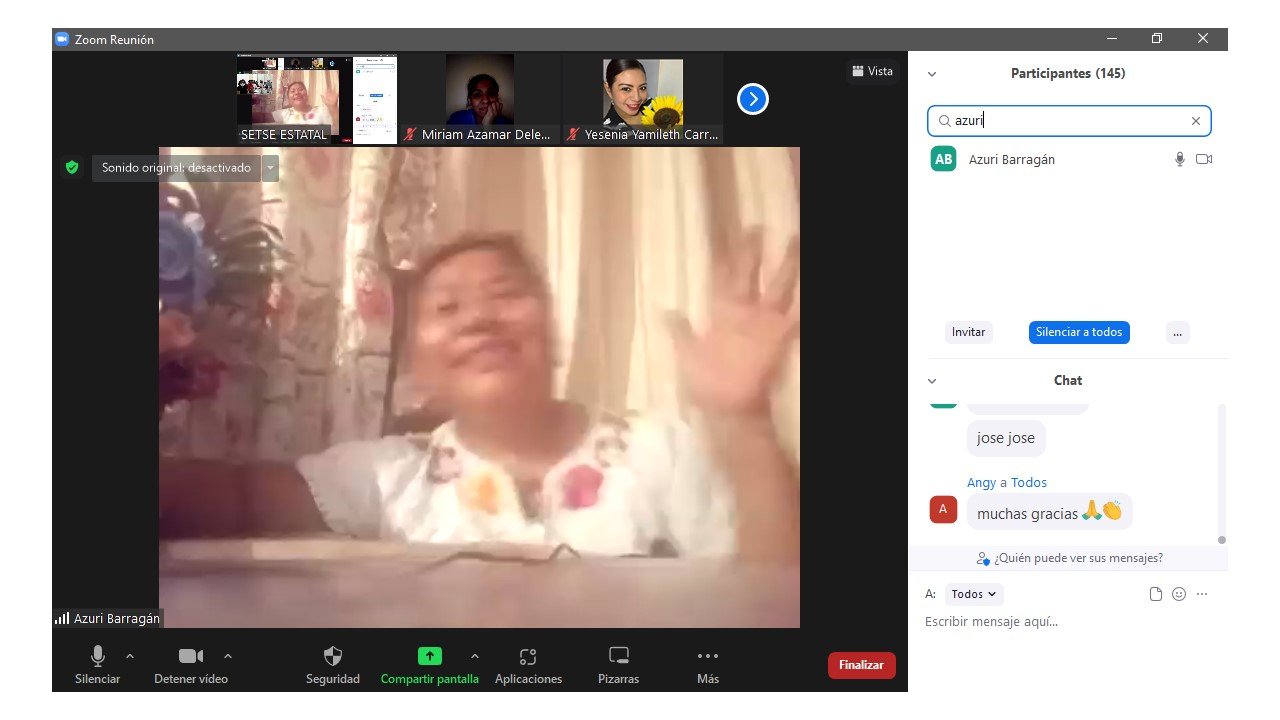Image resolution: width=1280 pixels, height=720 pixels.
Task: Open the Seguridad shield options
Action: click(333, 665)
